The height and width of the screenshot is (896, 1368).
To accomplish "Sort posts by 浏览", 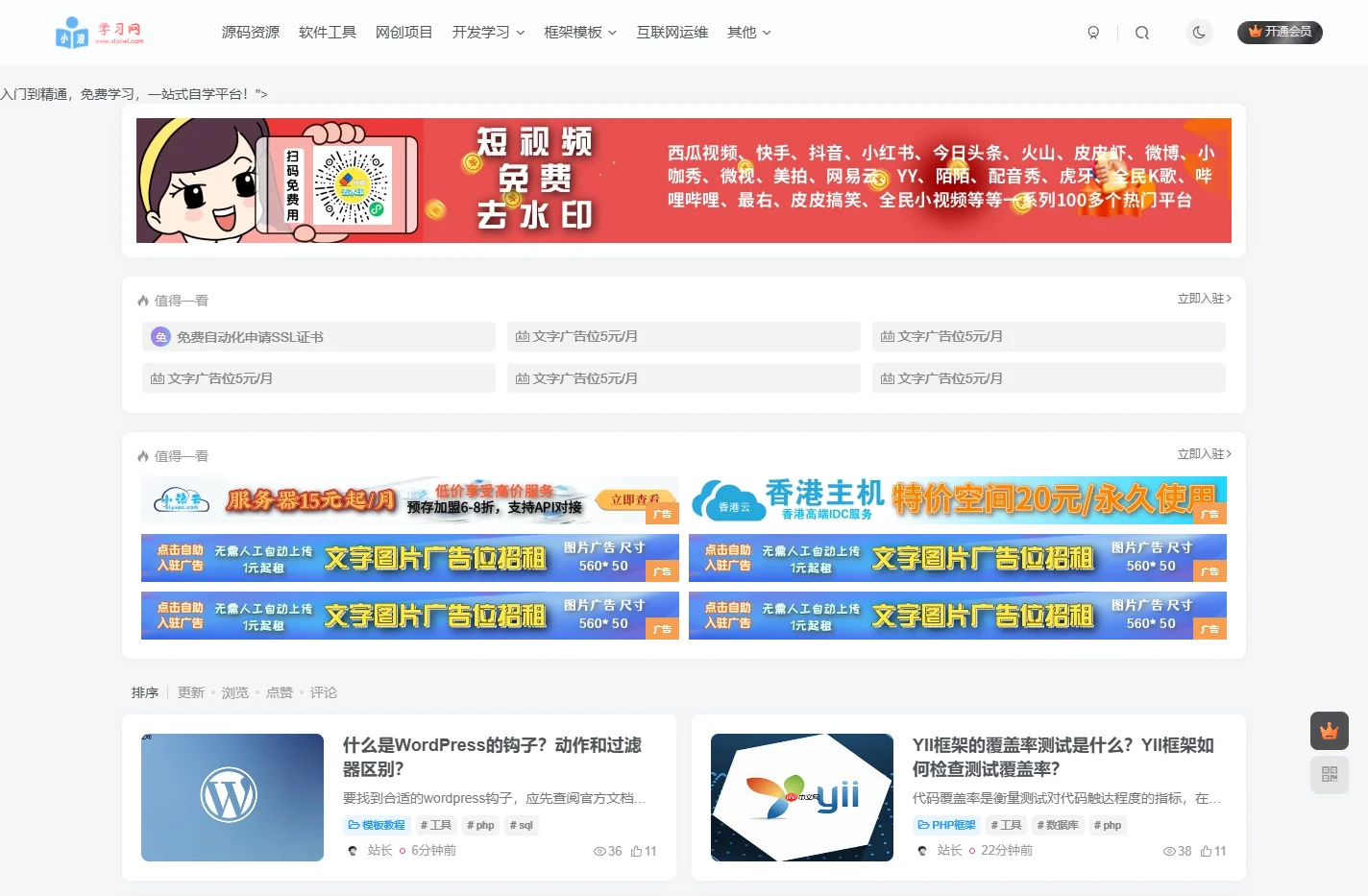I will [x=235, y=692].
